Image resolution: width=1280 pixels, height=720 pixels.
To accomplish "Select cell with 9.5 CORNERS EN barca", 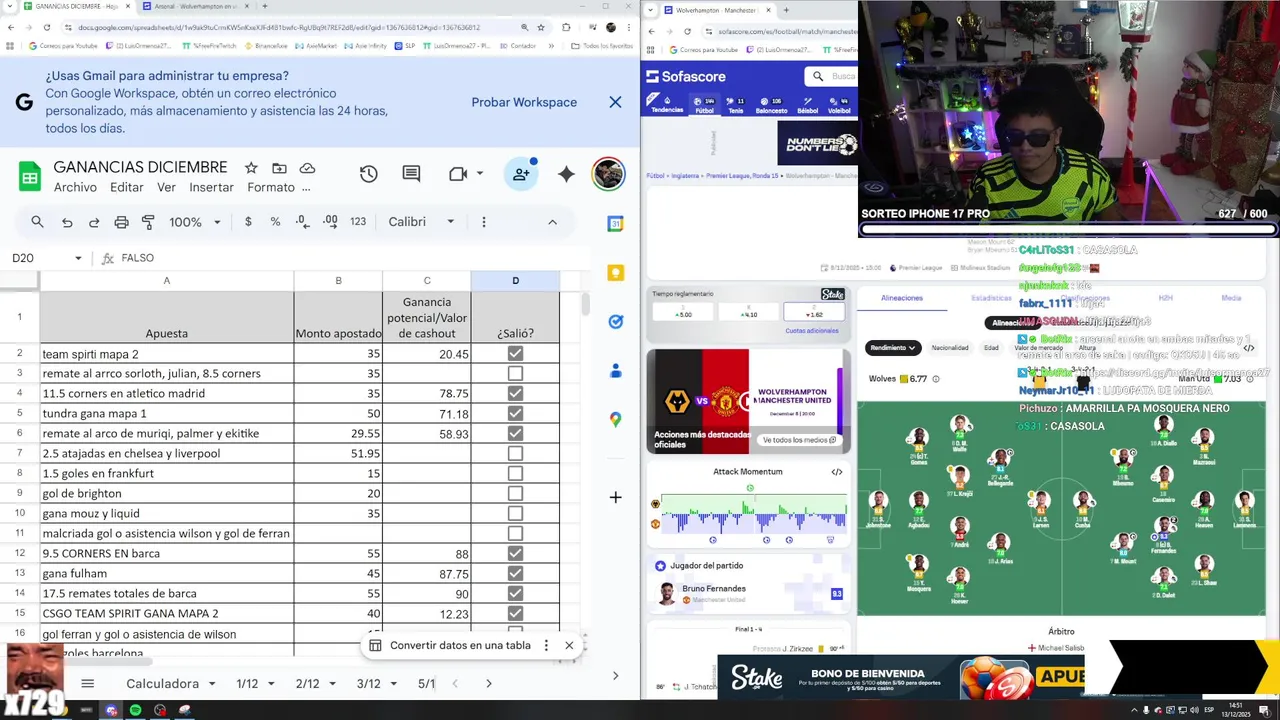I will (x=166, y=553).
